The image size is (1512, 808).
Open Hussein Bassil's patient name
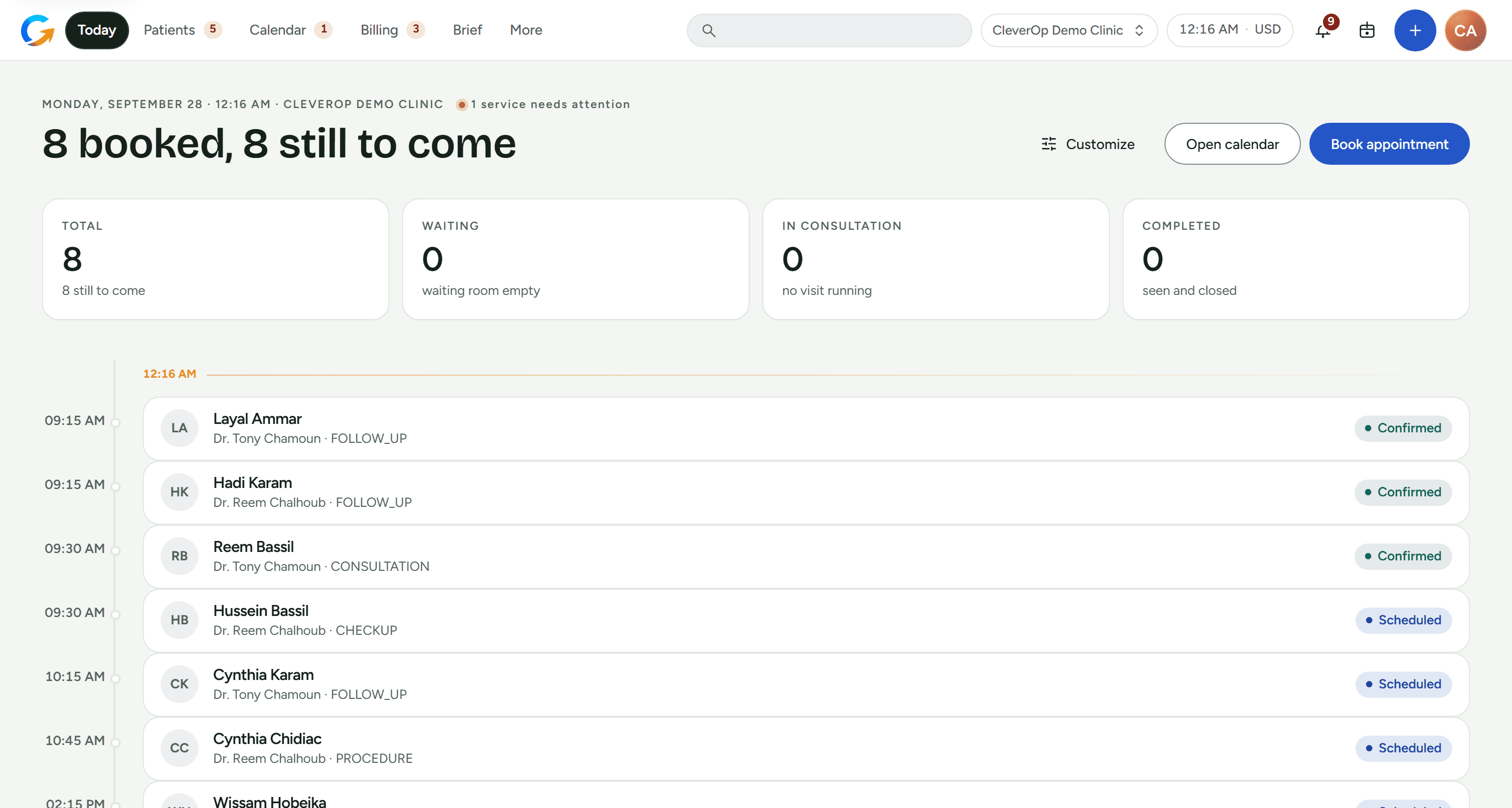point(260,610)
